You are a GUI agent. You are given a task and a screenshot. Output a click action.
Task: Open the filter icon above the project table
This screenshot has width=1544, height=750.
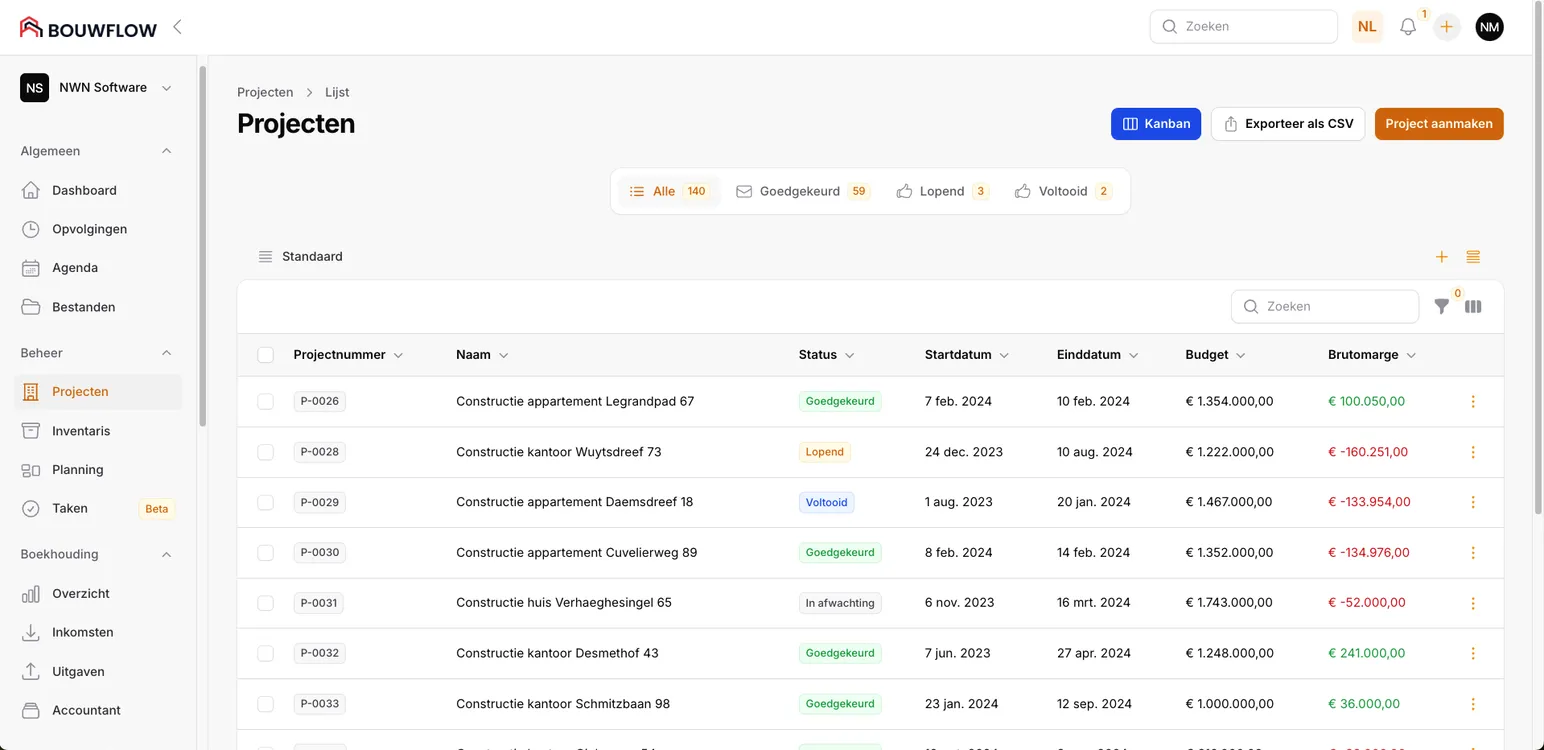click(1441, 306)
